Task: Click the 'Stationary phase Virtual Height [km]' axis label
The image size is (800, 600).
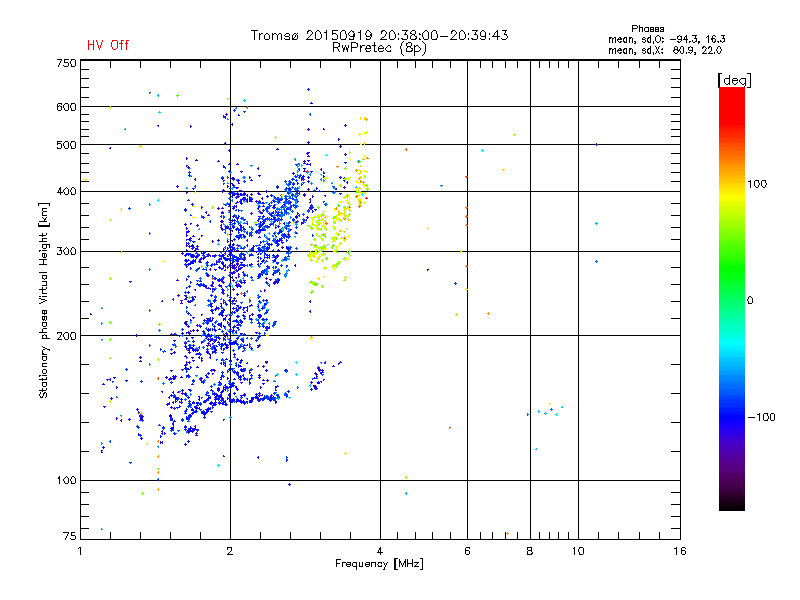Action: click(43, 301)
